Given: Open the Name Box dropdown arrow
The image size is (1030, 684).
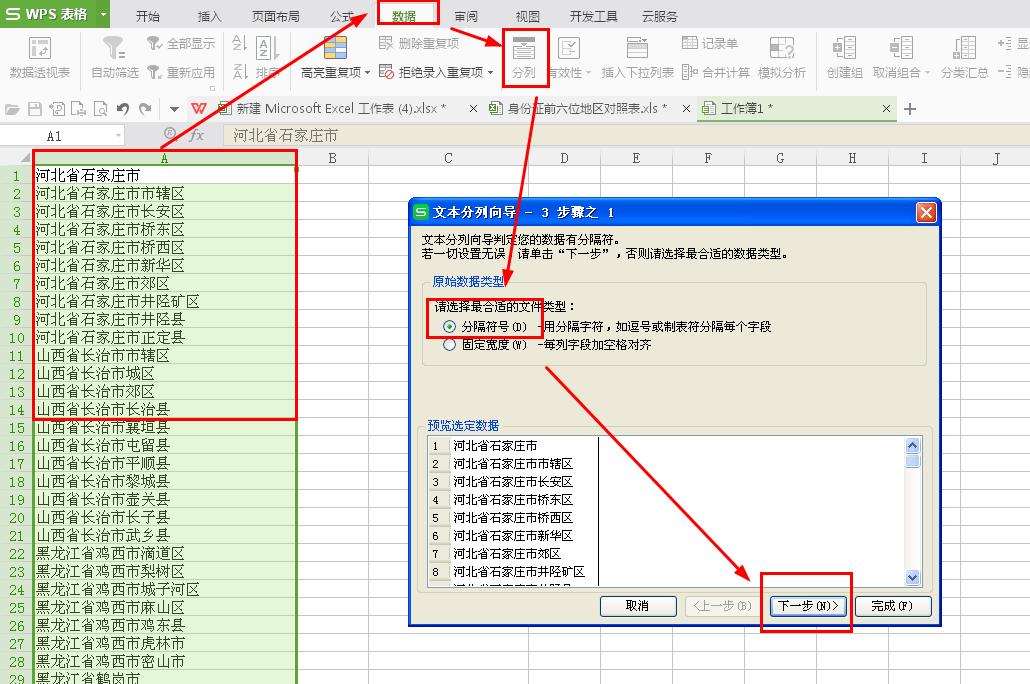Looking at the screenshot, I should (x=118, y=132).
